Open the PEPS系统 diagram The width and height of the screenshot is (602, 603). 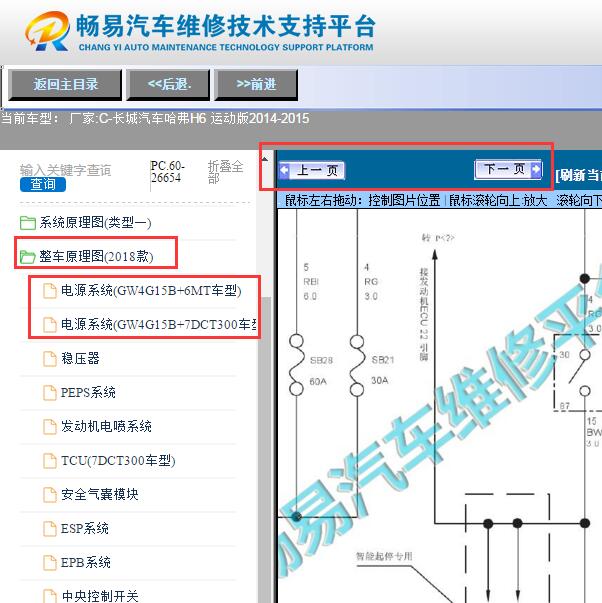point(88,393)
